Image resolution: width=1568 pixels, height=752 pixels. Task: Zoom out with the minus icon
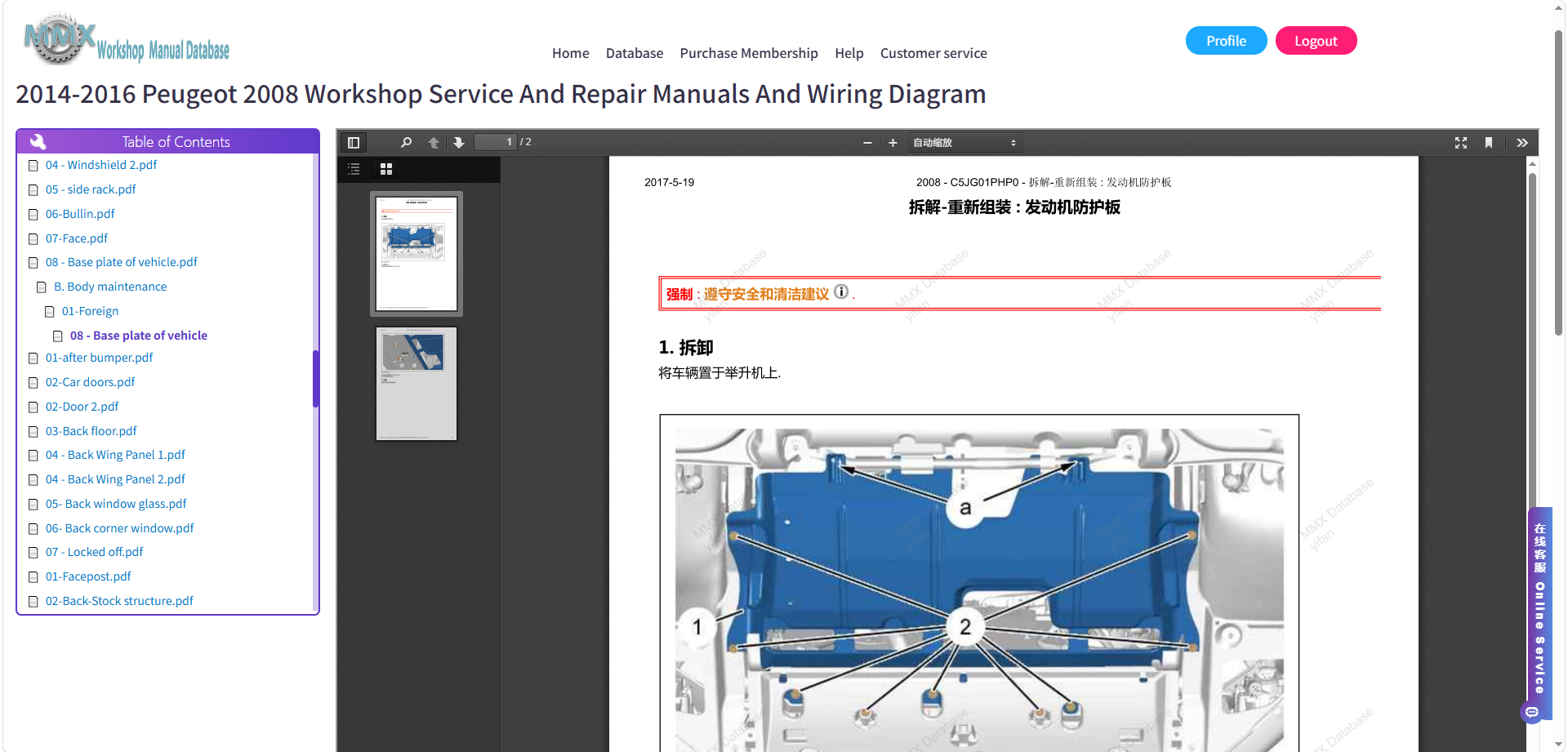pos(867,143)
